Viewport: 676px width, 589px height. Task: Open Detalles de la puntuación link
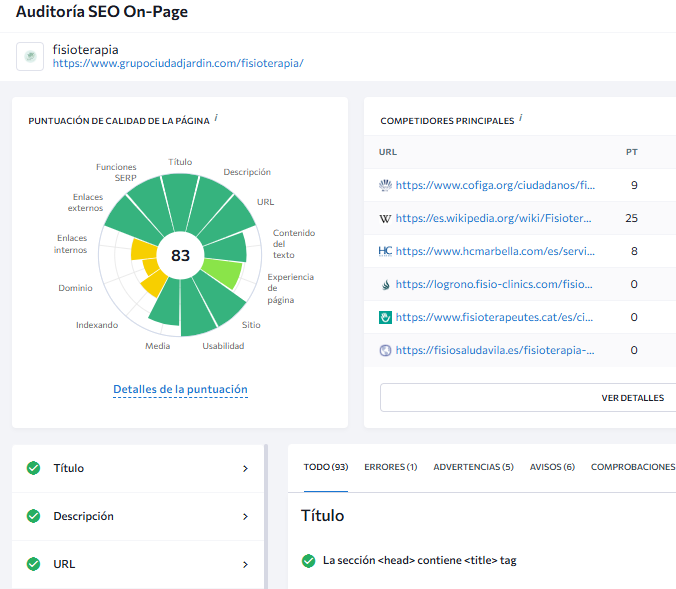coord(180,389)
